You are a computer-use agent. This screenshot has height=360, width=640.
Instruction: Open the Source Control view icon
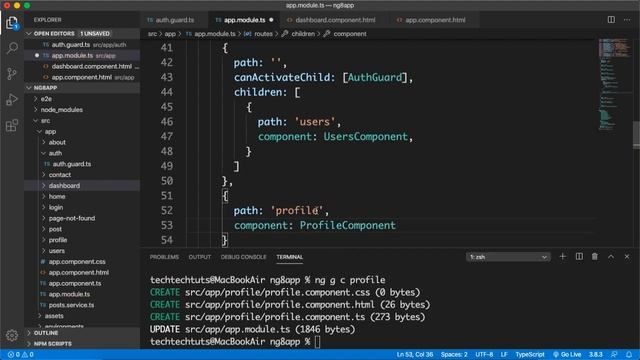tap(12, 73)
